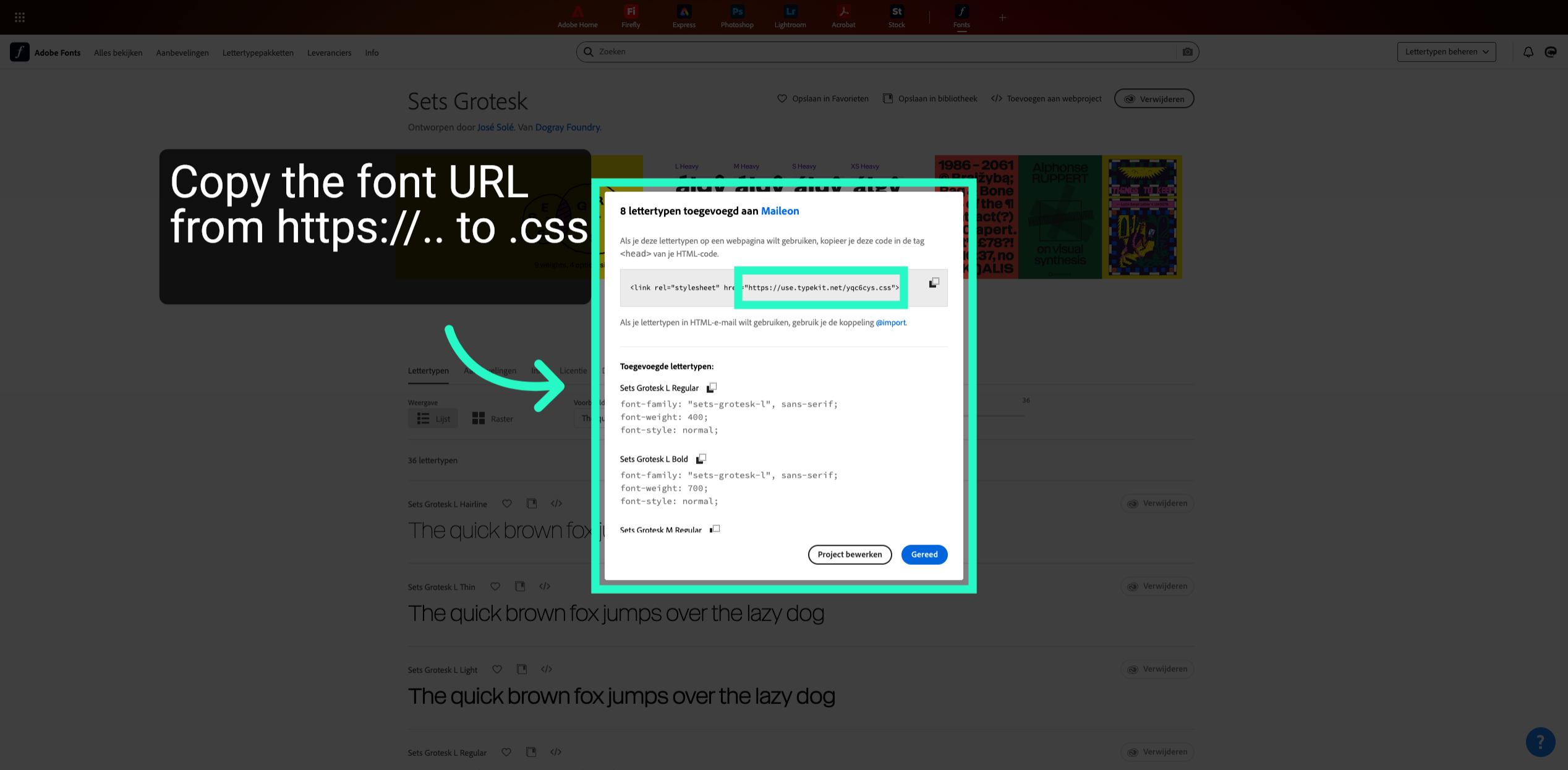The width and height of the screenshot is (1568, 770).
Task: Switch to Raster view
Action: pyautogui.click(x=492, y=418)
